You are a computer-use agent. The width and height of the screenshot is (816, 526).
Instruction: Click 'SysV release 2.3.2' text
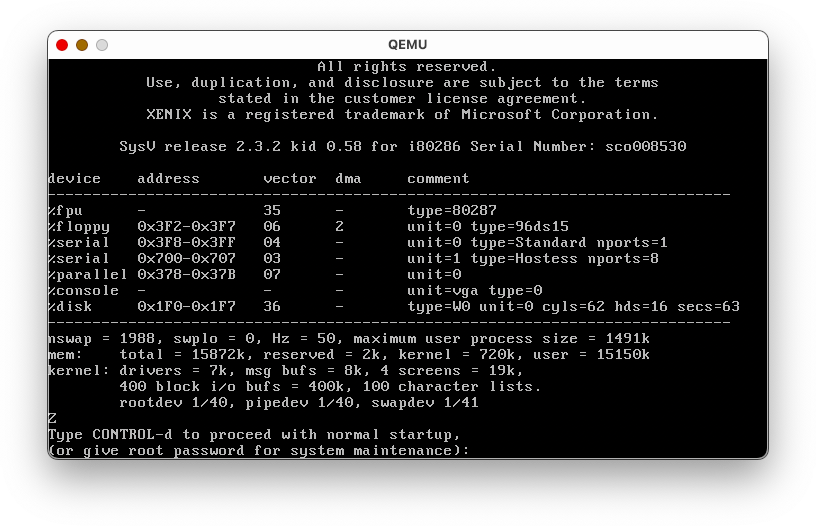coord(200,147)
